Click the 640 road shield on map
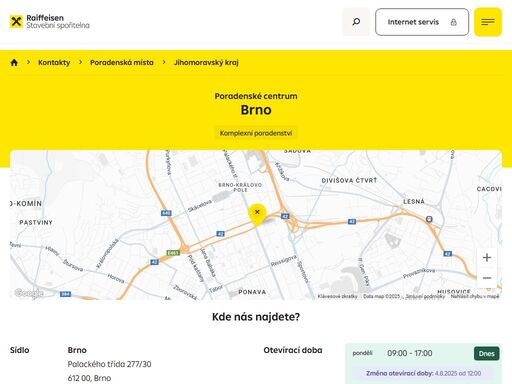The height and width of the screenshot is (384, 512). coord(166,213)
